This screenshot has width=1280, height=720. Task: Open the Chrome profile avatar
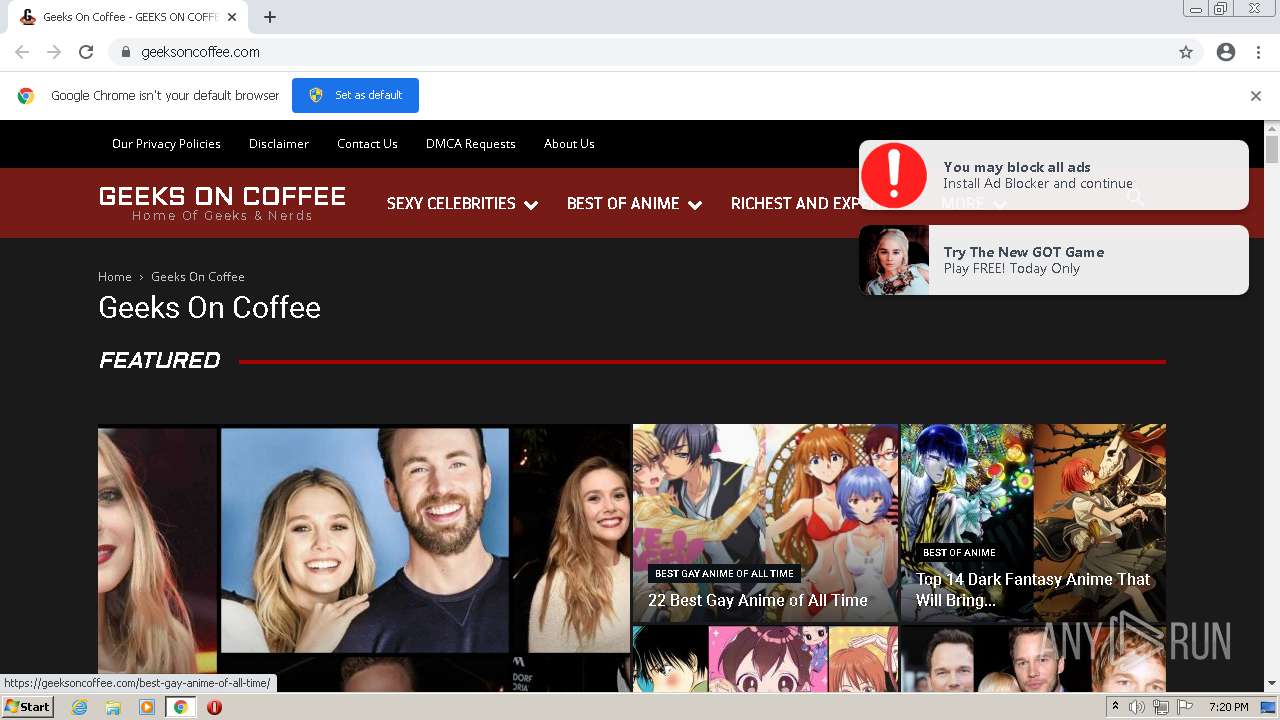[1226, 52]
